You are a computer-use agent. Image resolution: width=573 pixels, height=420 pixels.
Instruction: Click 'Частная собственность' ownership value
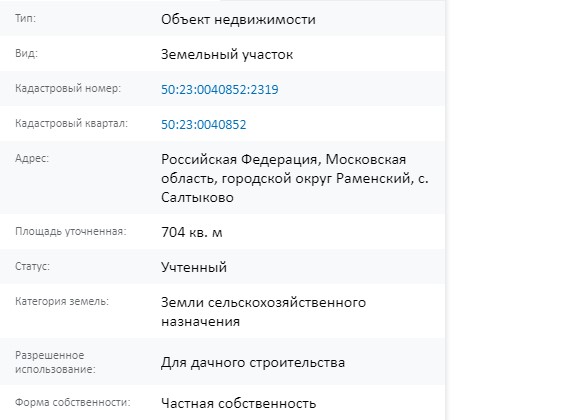pyautogui.click(x=239, y=404)
